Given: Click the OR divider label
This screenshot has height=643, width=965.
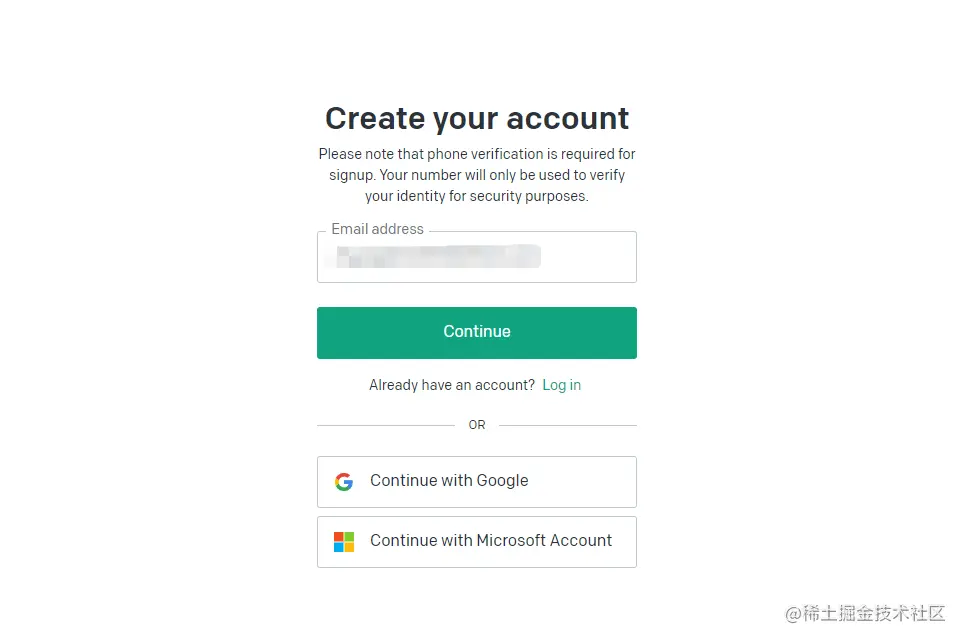Looking at the screenshot, I should tap(477, 425).
